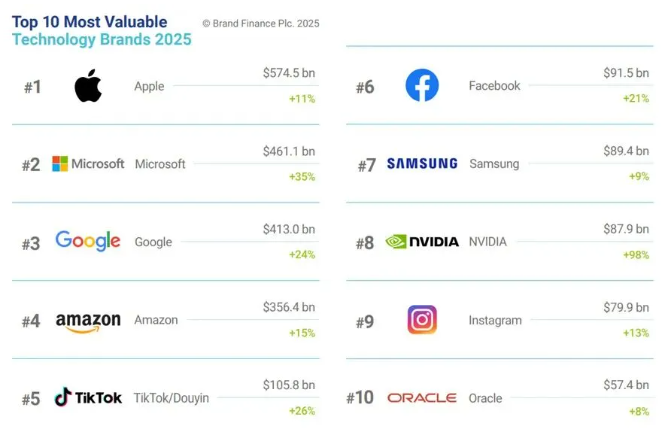Screen dimensions: 671x428
Task: Click the Microsoft logo
Action: coord(88,164)
